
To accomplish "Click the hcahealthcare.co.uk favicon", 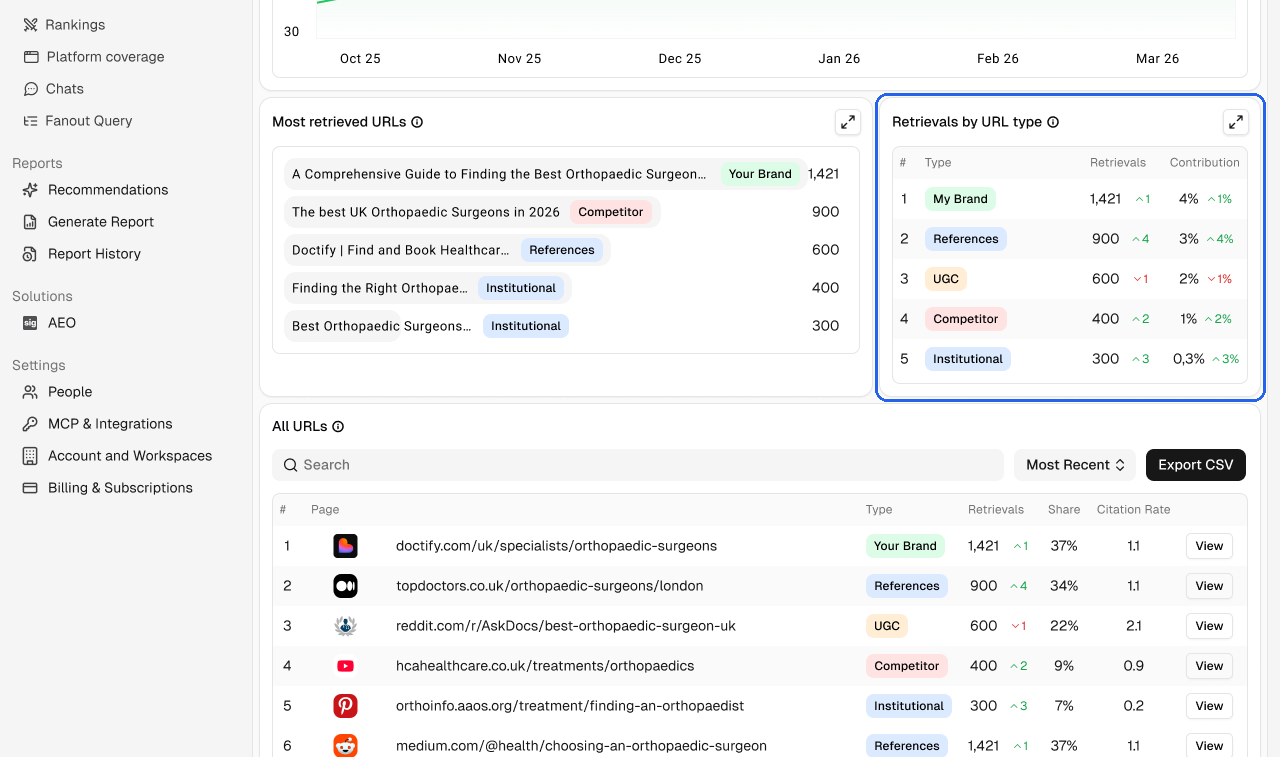I will point(345,666).
